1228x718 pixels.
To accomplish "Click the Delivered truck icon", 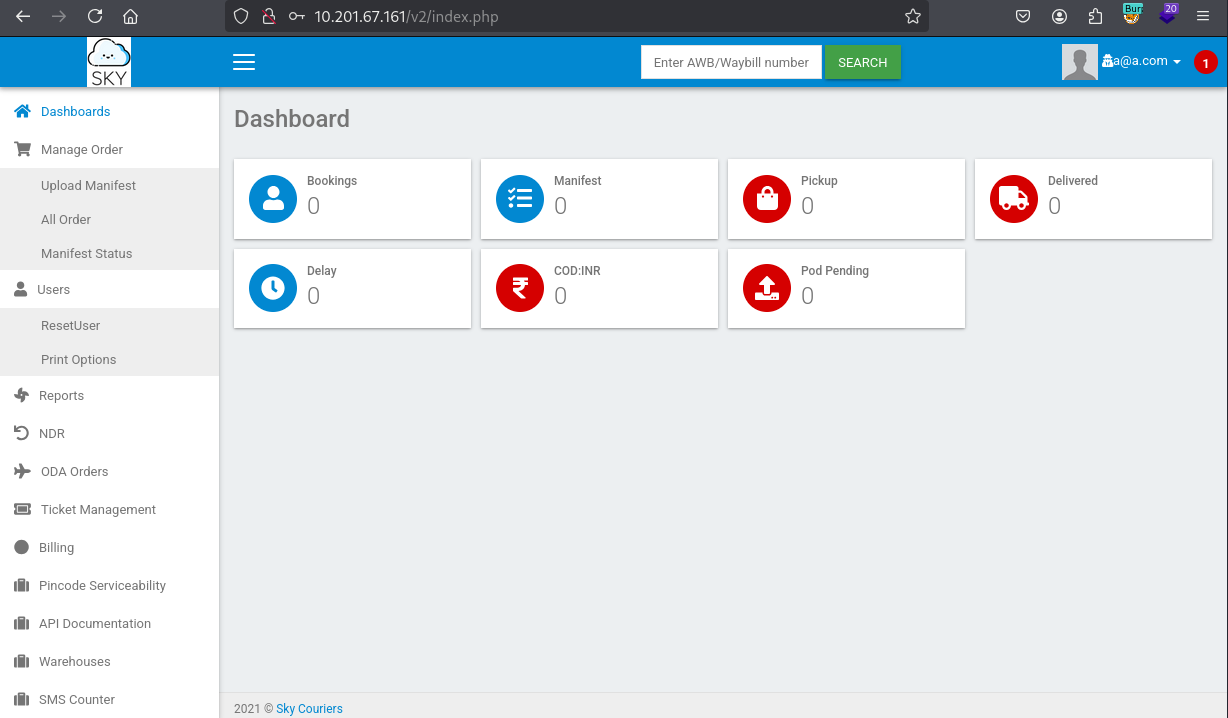I will pyautogui.click(x=1014, y=199).
